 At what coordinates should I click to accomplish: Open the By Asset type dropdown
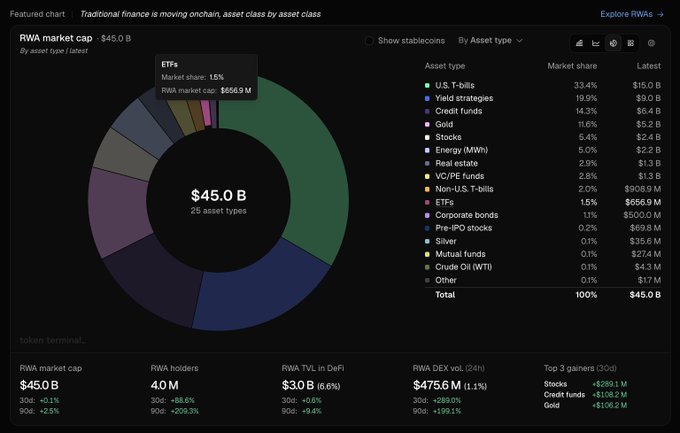490,40
